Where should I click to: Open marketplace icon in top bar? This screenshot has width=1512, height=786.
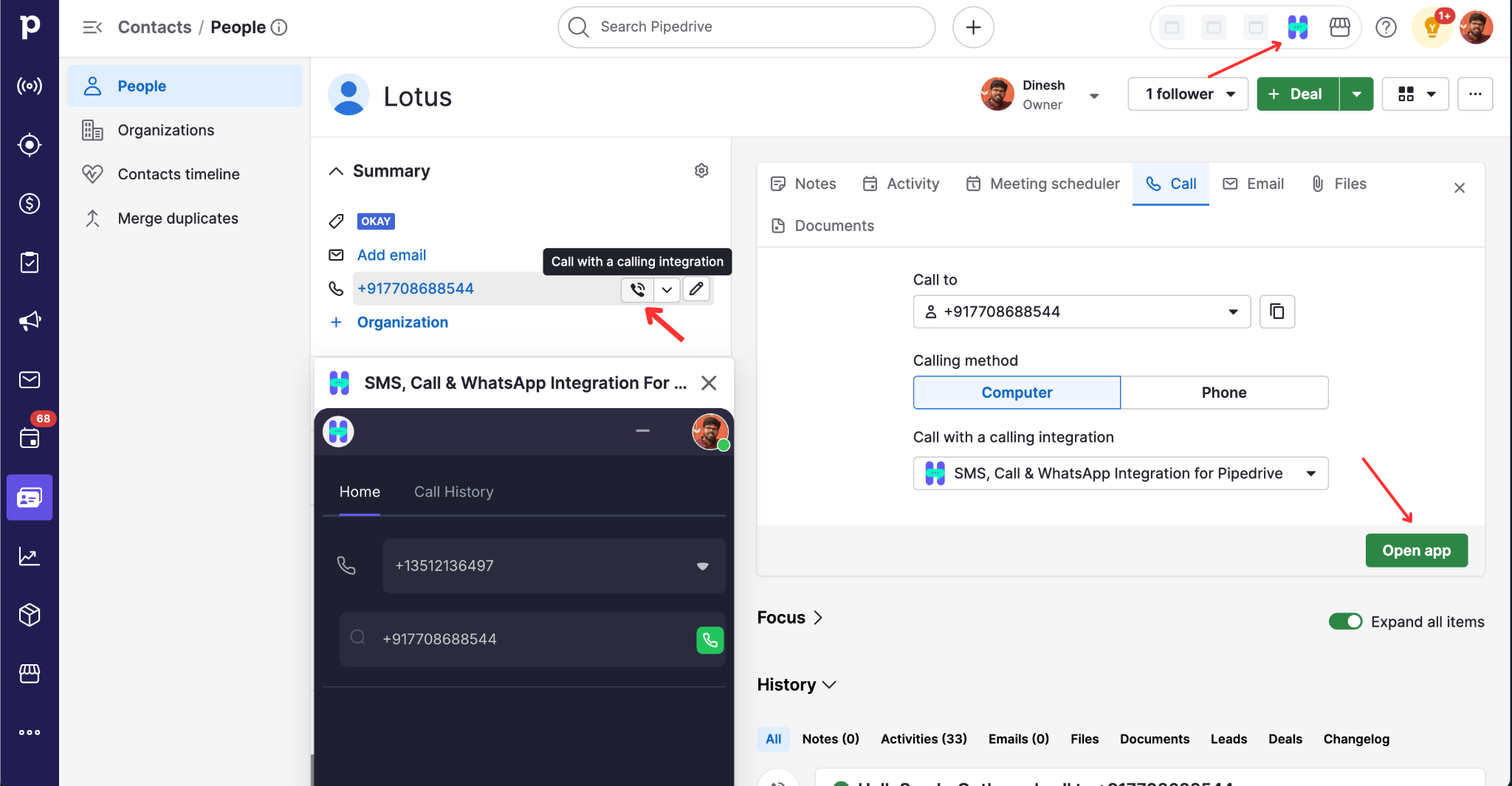pos(1339,28)
